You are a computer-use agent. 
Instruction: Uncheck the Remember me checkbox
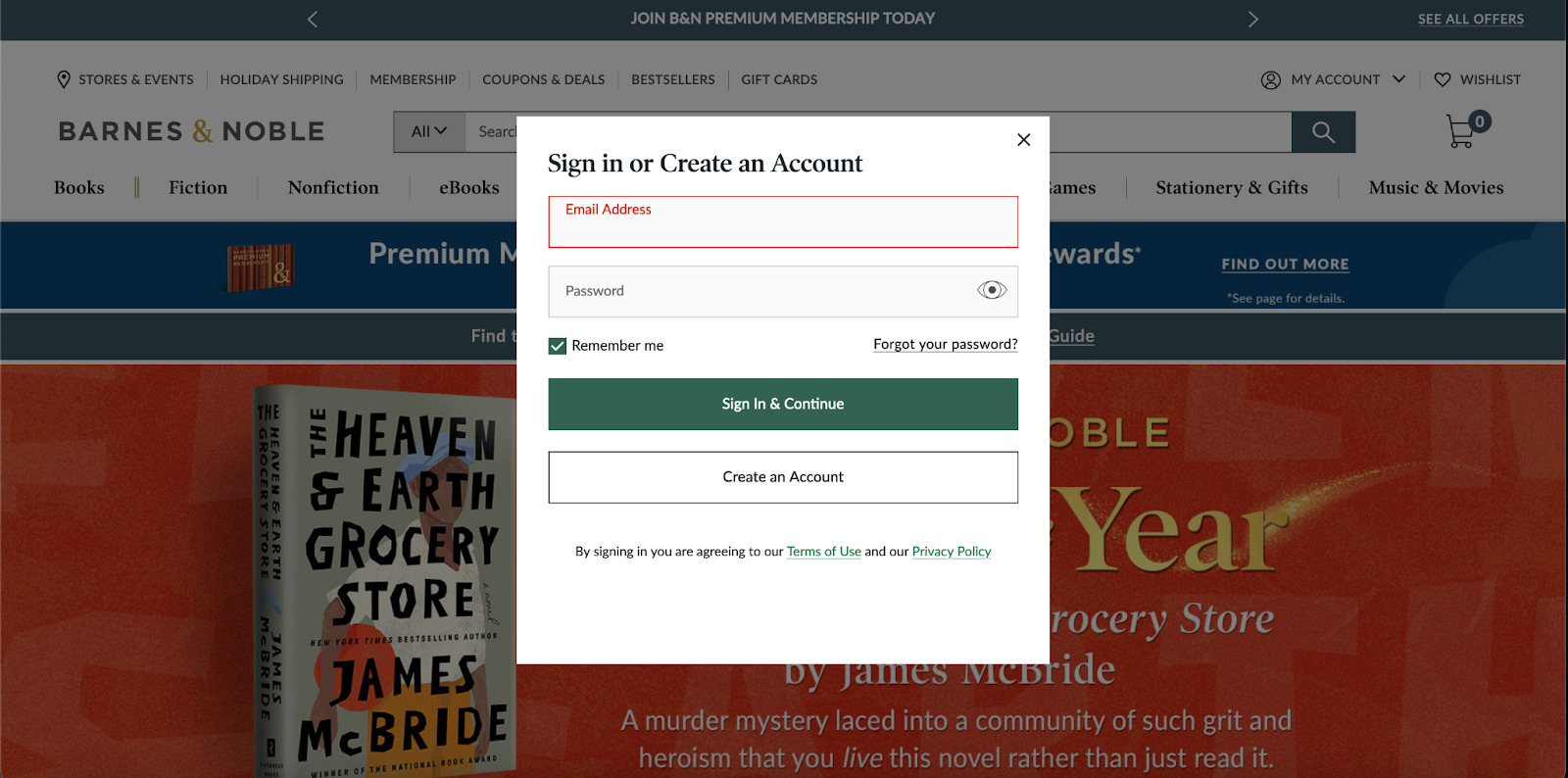pos(558,346)
